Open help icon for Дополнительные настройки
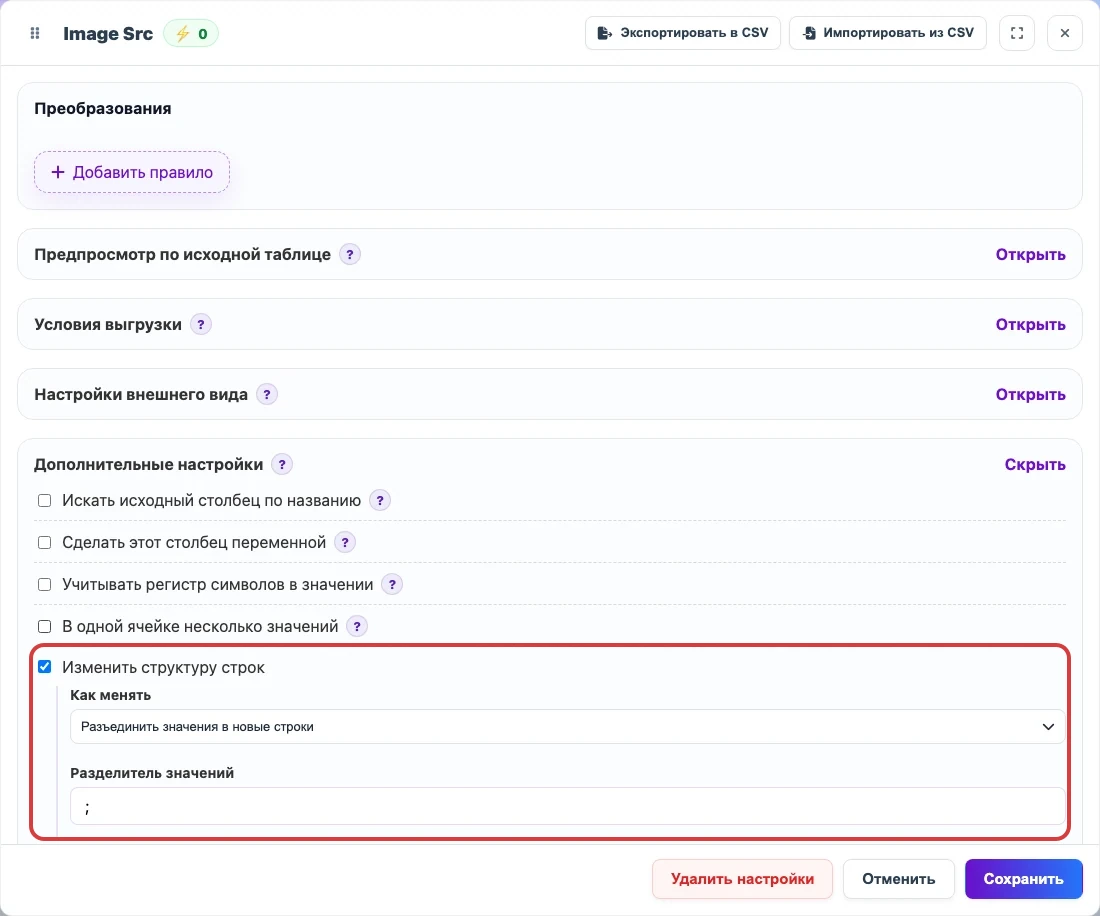The height and width of the screenshot is (916, 1100). click(282, 464)
